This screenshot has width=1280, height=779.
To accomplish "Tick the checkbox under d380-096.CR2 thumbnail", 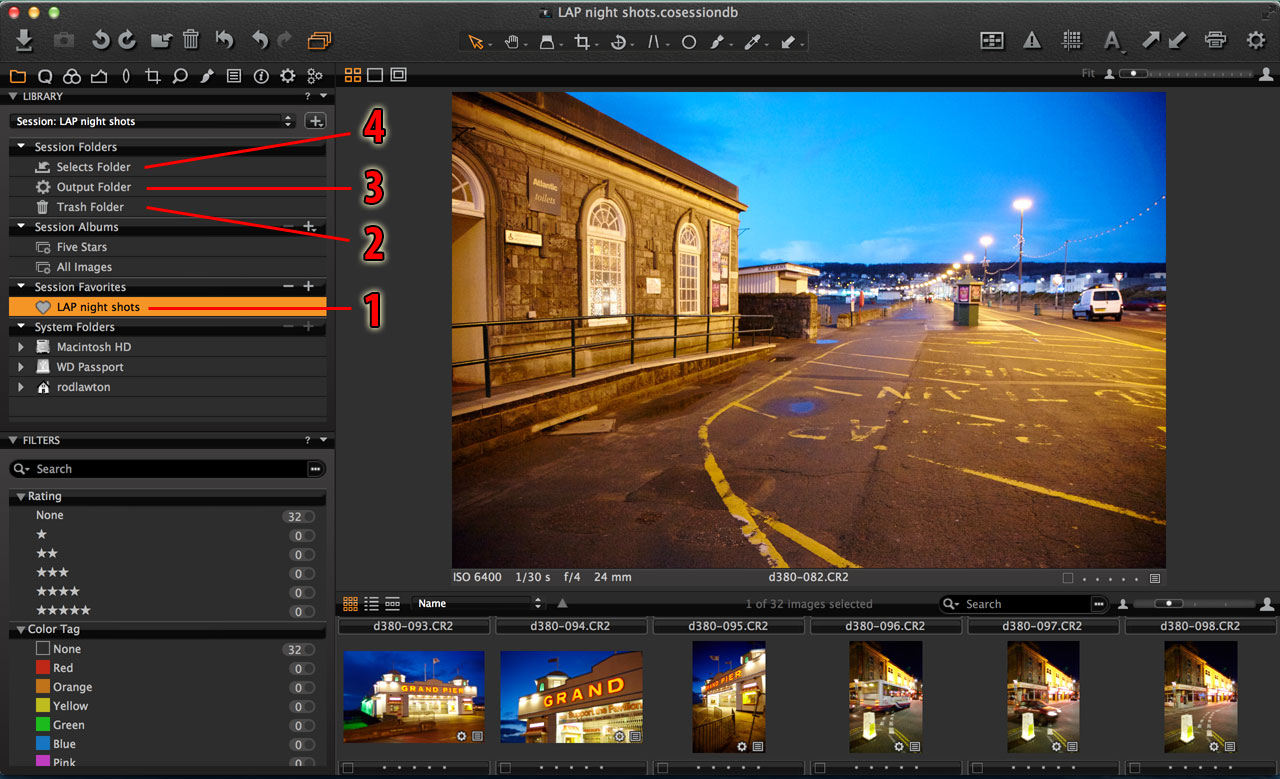I will click(x=818, y=768).
